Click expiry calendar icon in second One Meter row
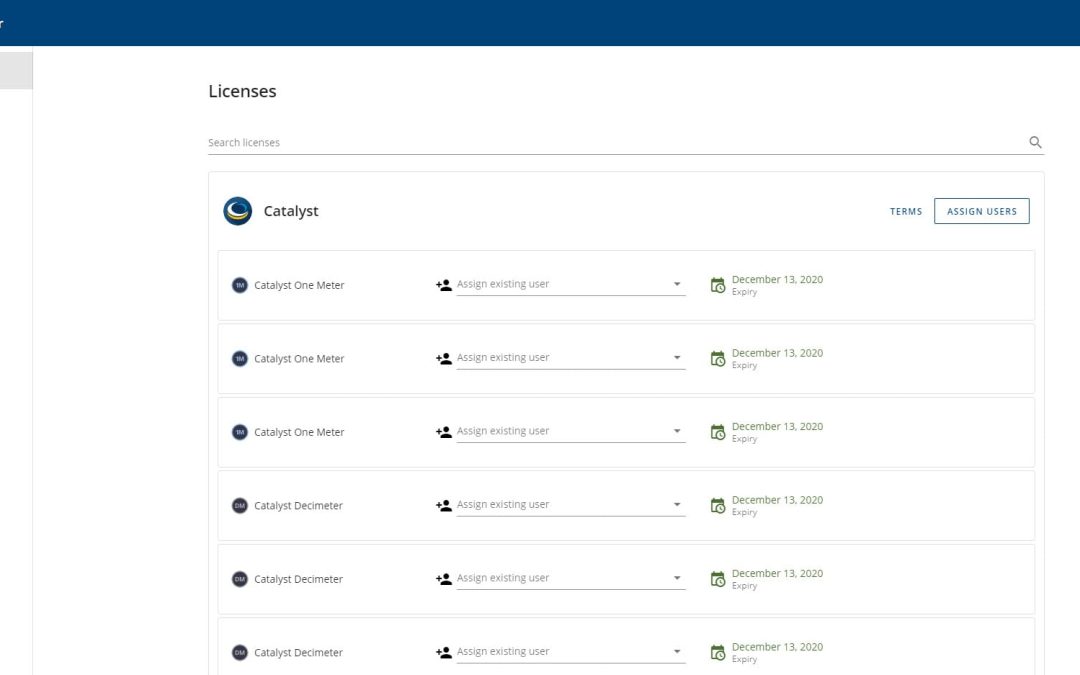Viewport: 1080px width, 675px height. (x=718, y=359)
